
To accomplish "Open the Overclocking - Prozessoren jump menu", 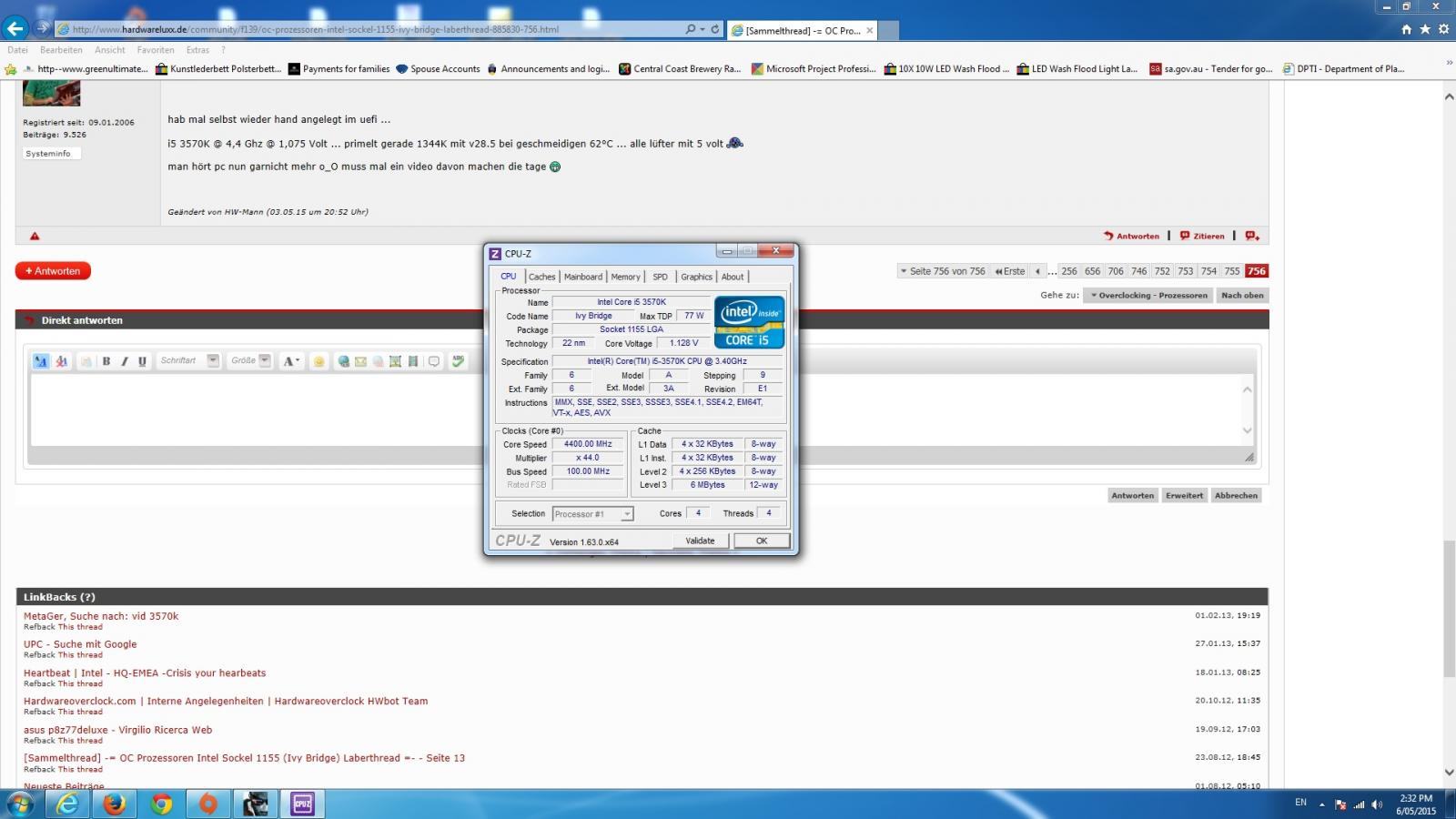I will [x=1148, y=295].
